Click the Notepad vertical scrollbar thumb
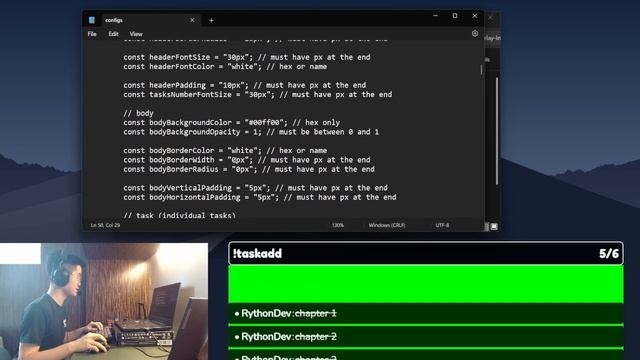The image size is (640, 360). [481, 69]
